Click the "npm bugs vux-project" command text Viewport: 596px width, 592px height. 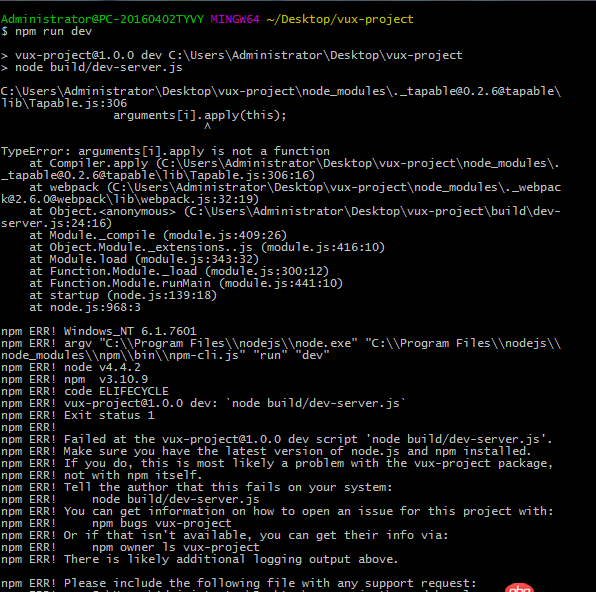[x=162, y=524]
